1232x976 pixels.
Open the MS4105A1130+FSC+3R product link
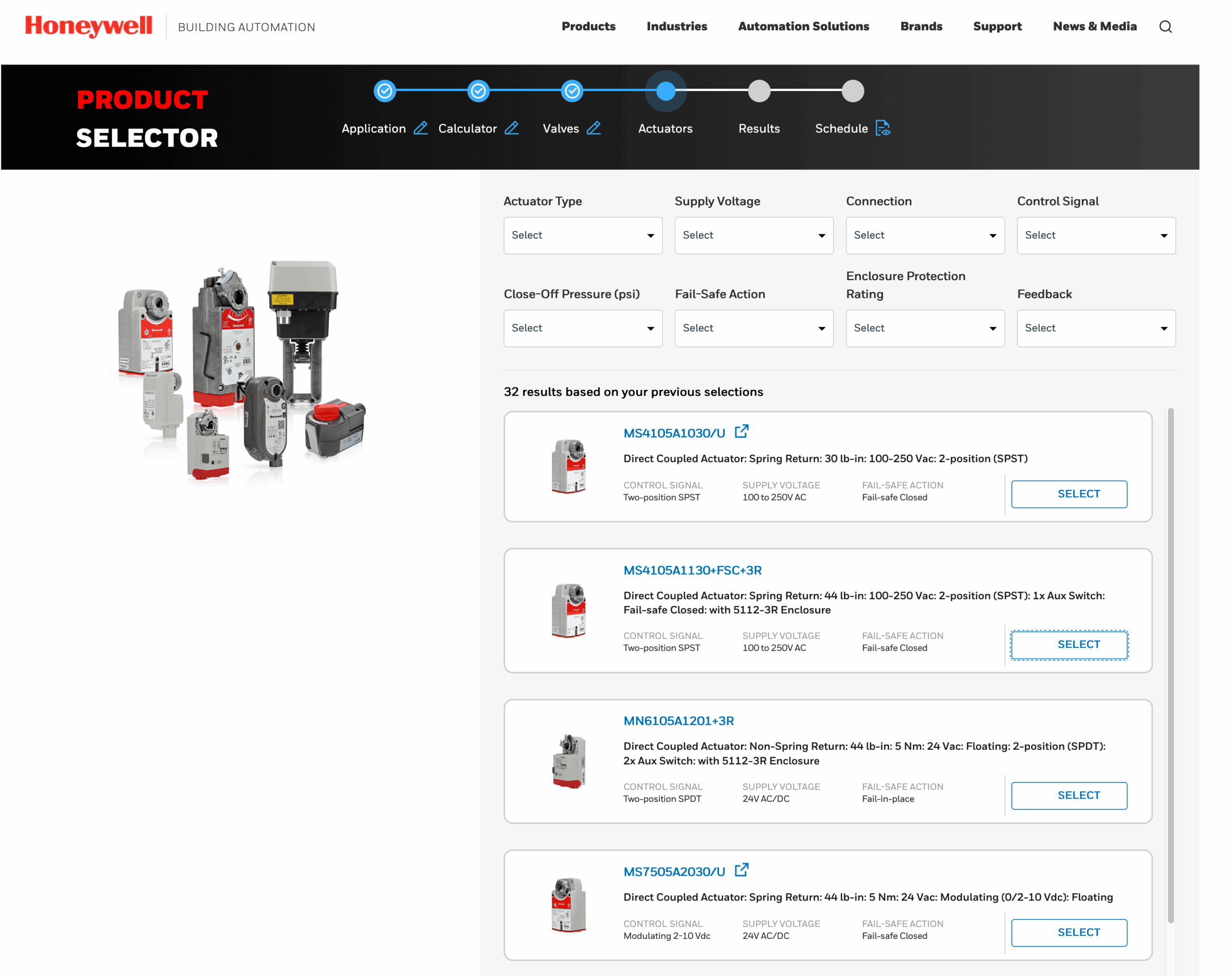tap(692, 570)
